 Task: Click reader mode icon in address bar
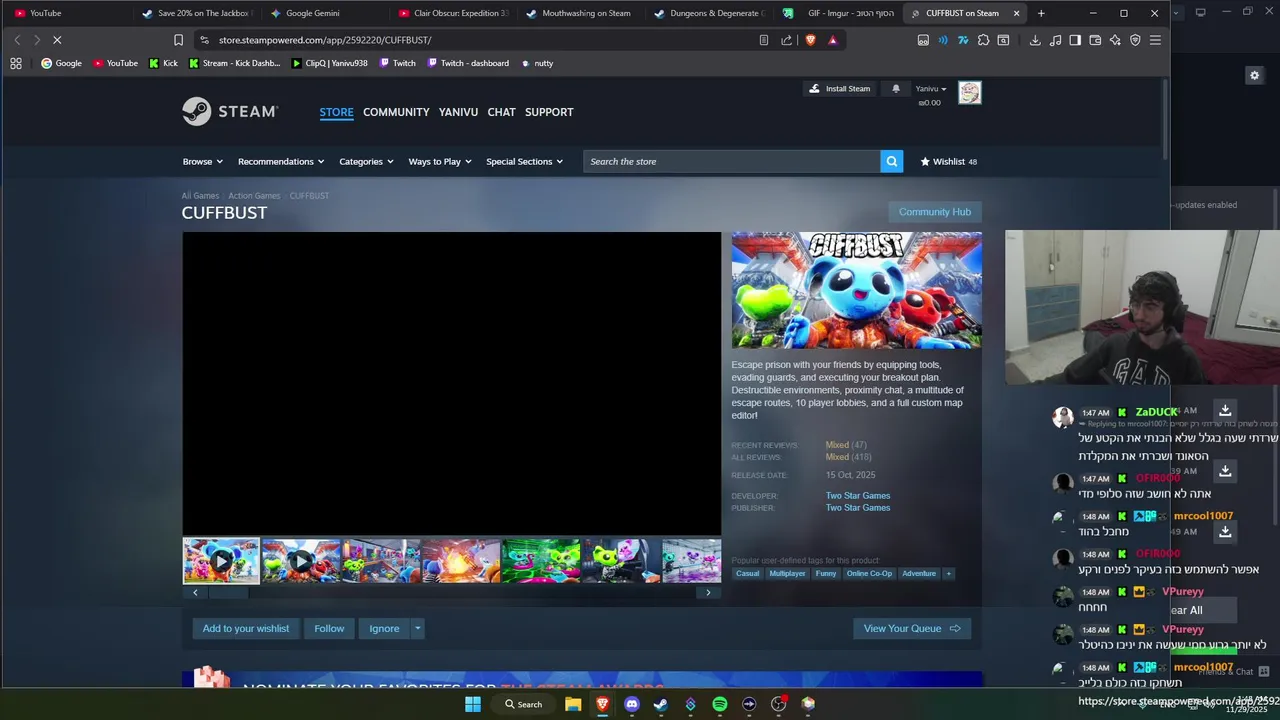[763, 40]
